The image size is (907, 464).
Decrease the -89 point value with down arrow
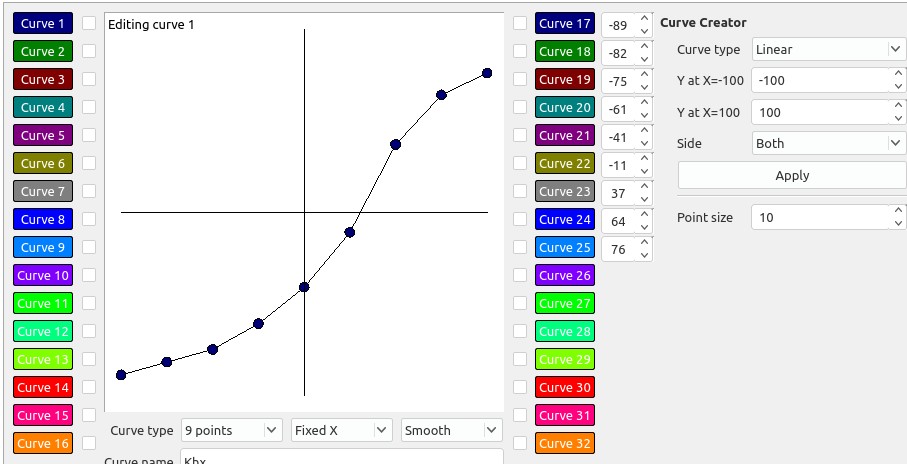[644, 30]
